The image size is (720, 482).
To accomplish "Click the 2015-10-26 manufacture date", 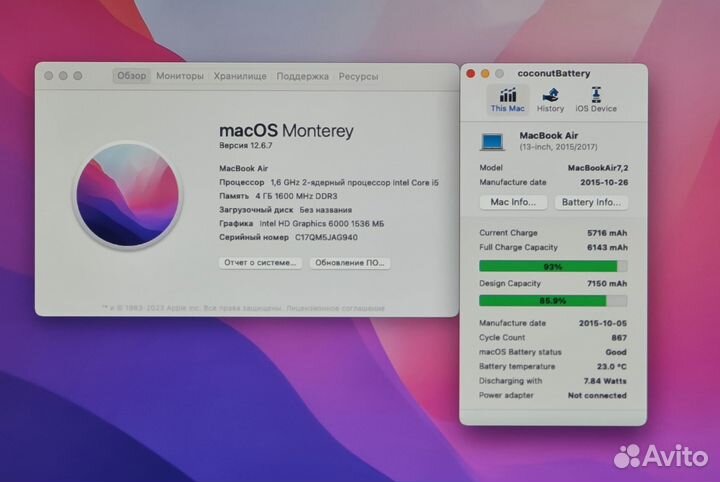I will 604,182.
